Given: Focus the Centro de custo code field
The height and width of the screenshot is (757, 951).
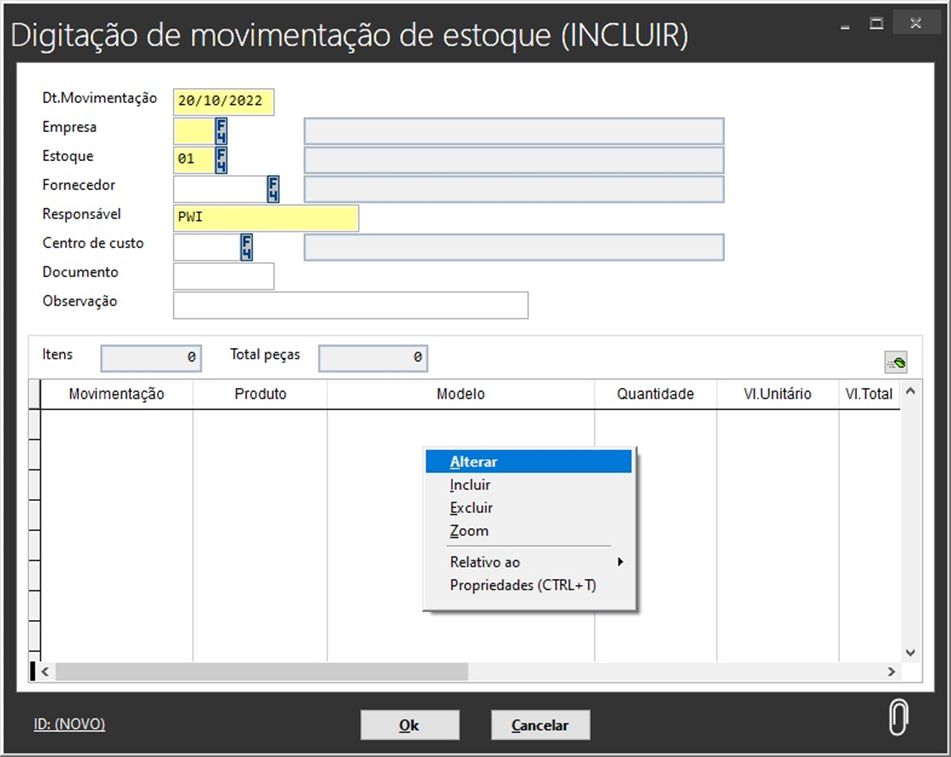Looking at the screenshot, I should point(207,247).
